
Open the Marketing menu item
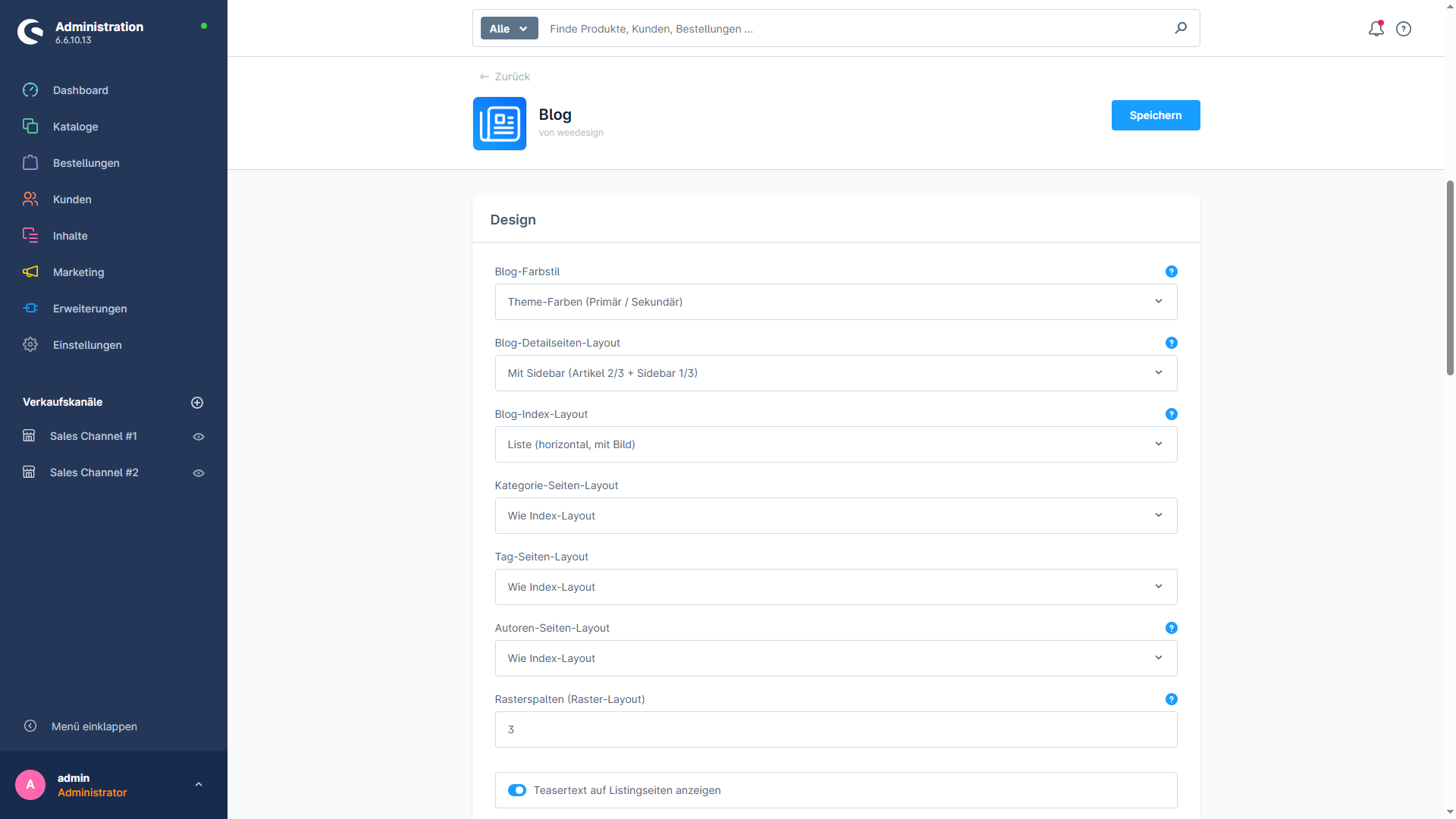[114, 272]
